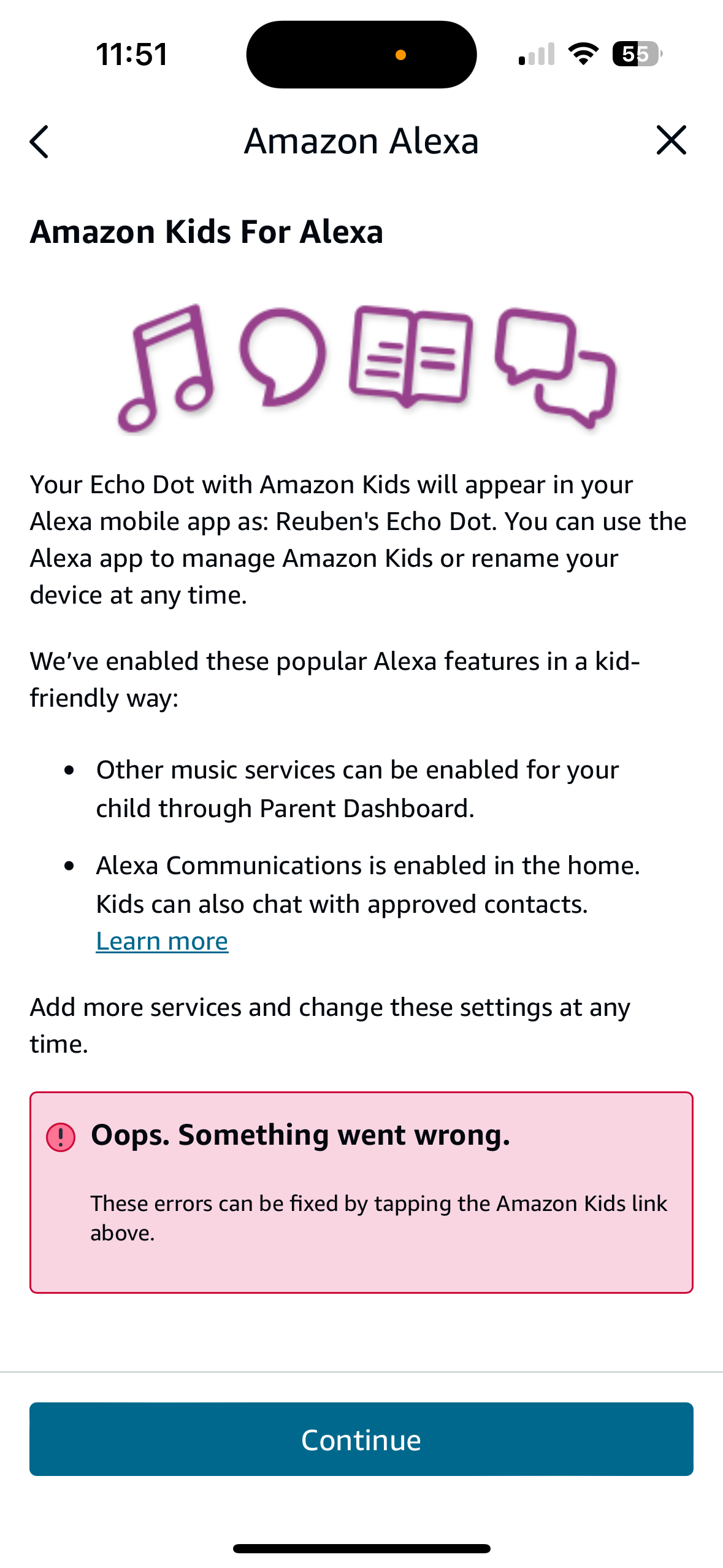723x1568 pixels.
Task: Tap the home indicator bar at the bottom
Action: click(x=361, y=1548)
